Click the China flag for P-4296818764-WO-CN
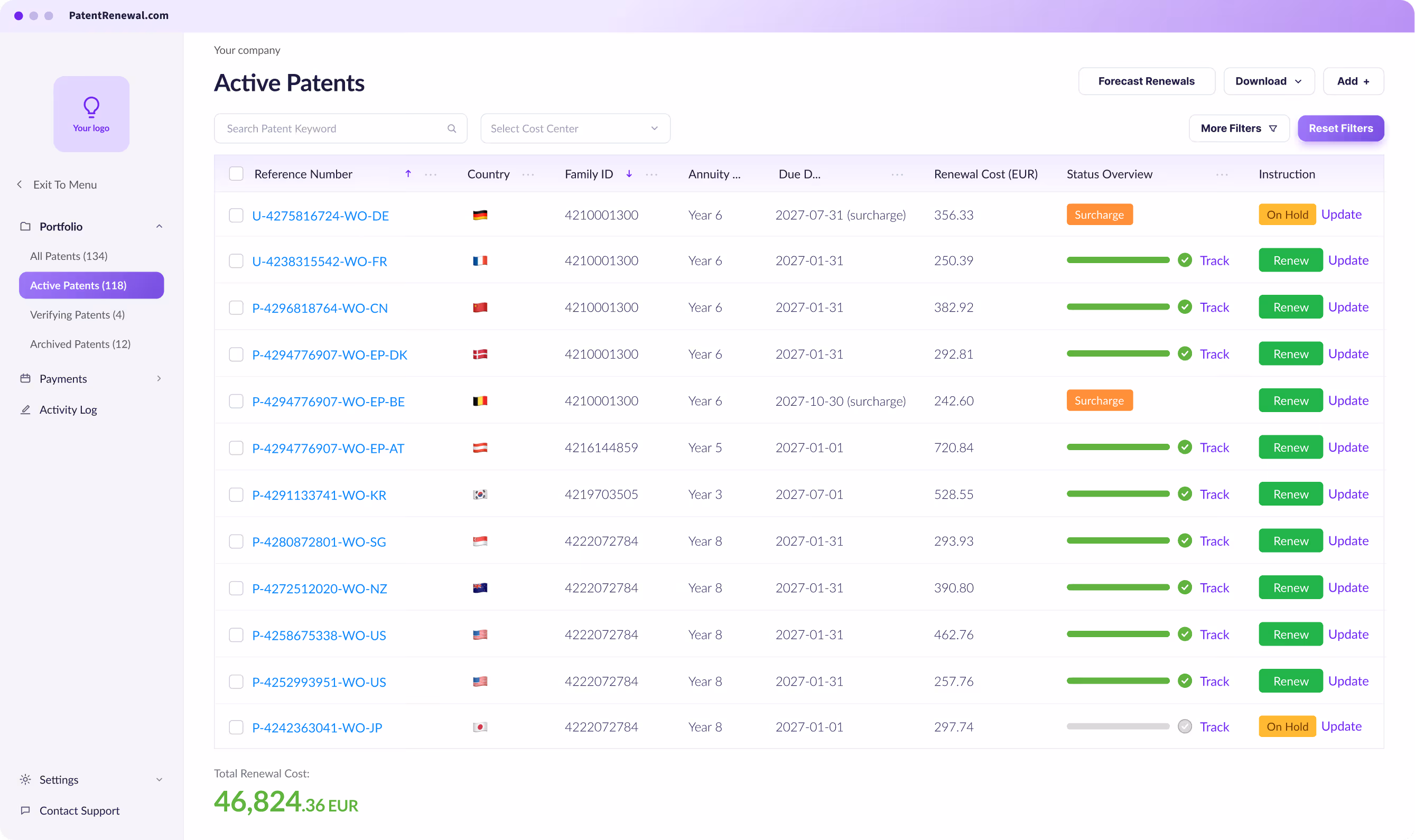The height and width of the screenshot is (840, 1415). click(480, 307)
